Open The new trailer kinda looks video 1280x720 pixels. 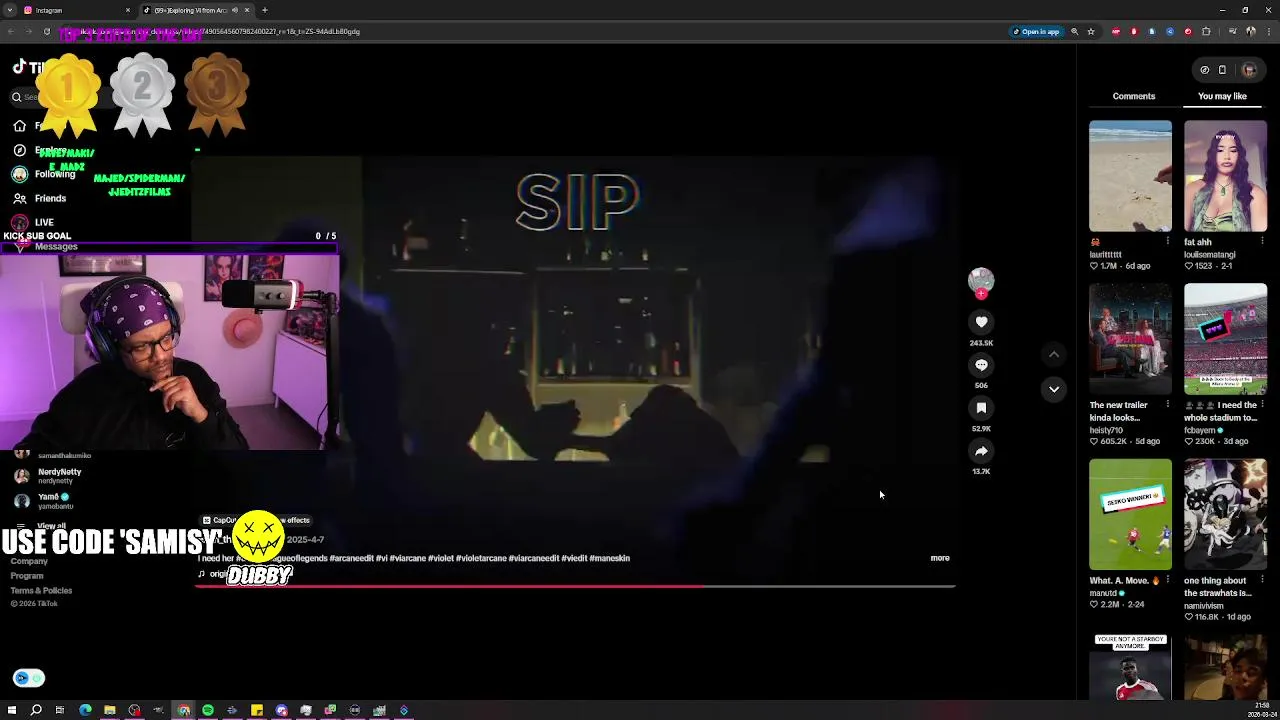[x=1130, y=340]
